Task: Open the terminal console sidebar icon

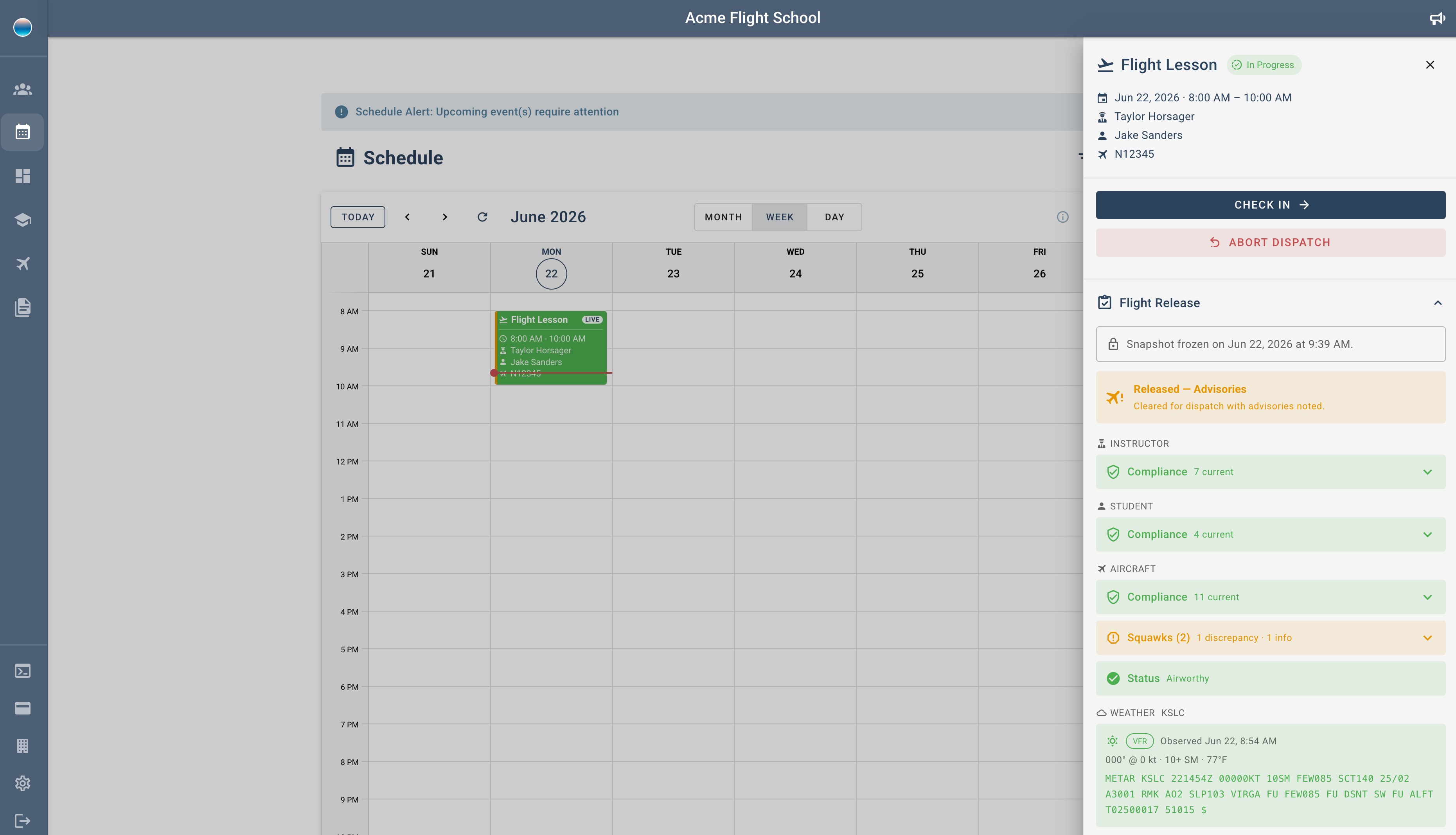Action: pos(22,670)
